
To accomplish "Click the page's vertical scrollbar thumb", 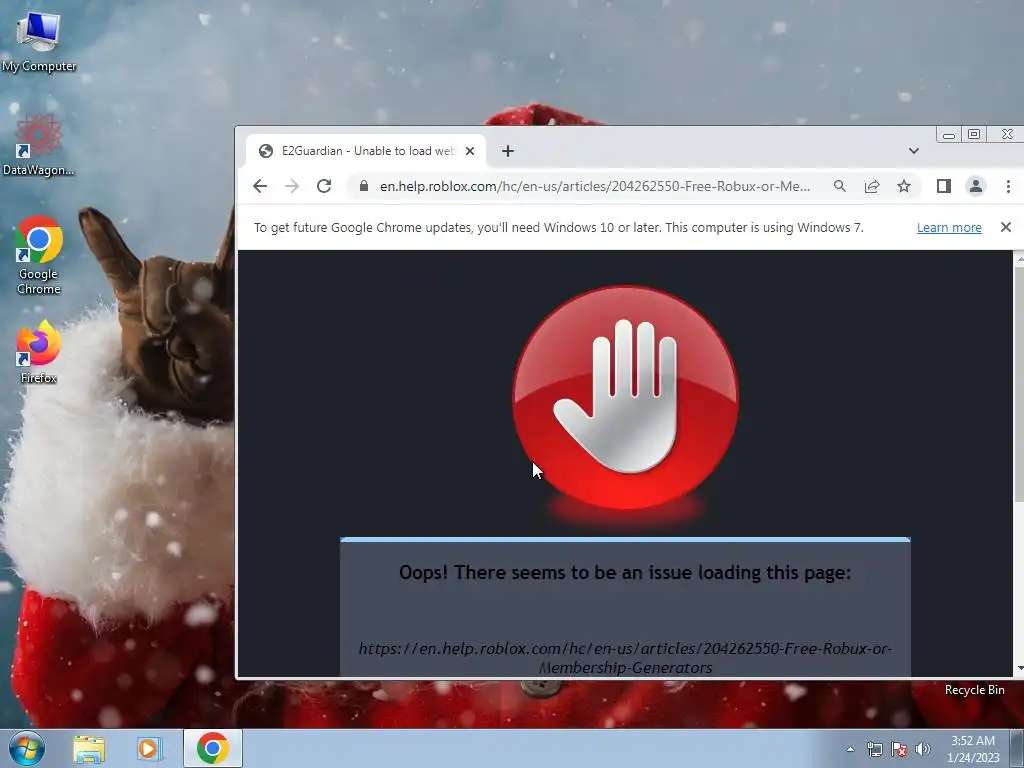I will (1019, 383).
